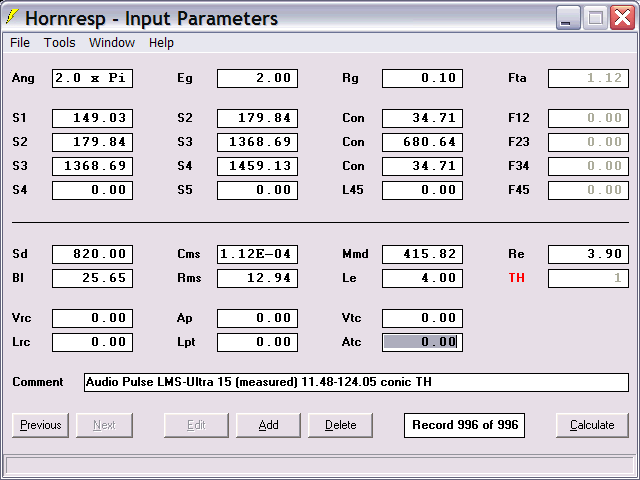Click the F12 field
This screenshot has height=480, width=640.
coord(588,118)
